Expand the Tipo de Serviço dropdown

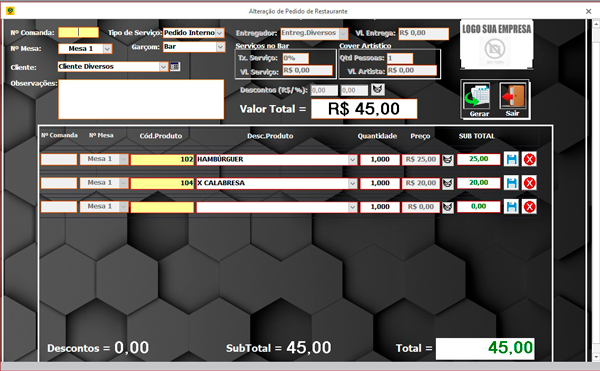[x=220, y=33]
